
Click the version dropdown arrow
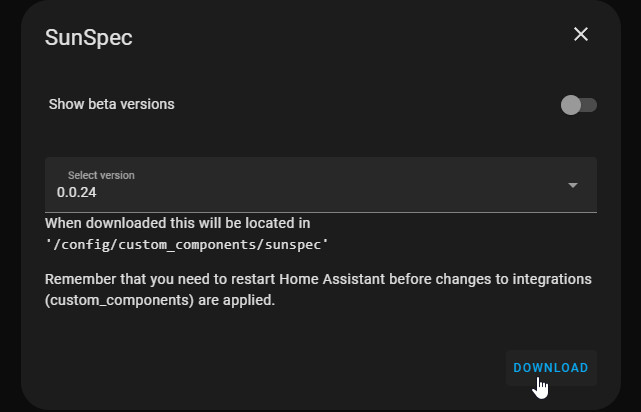[x=573, y=185]
